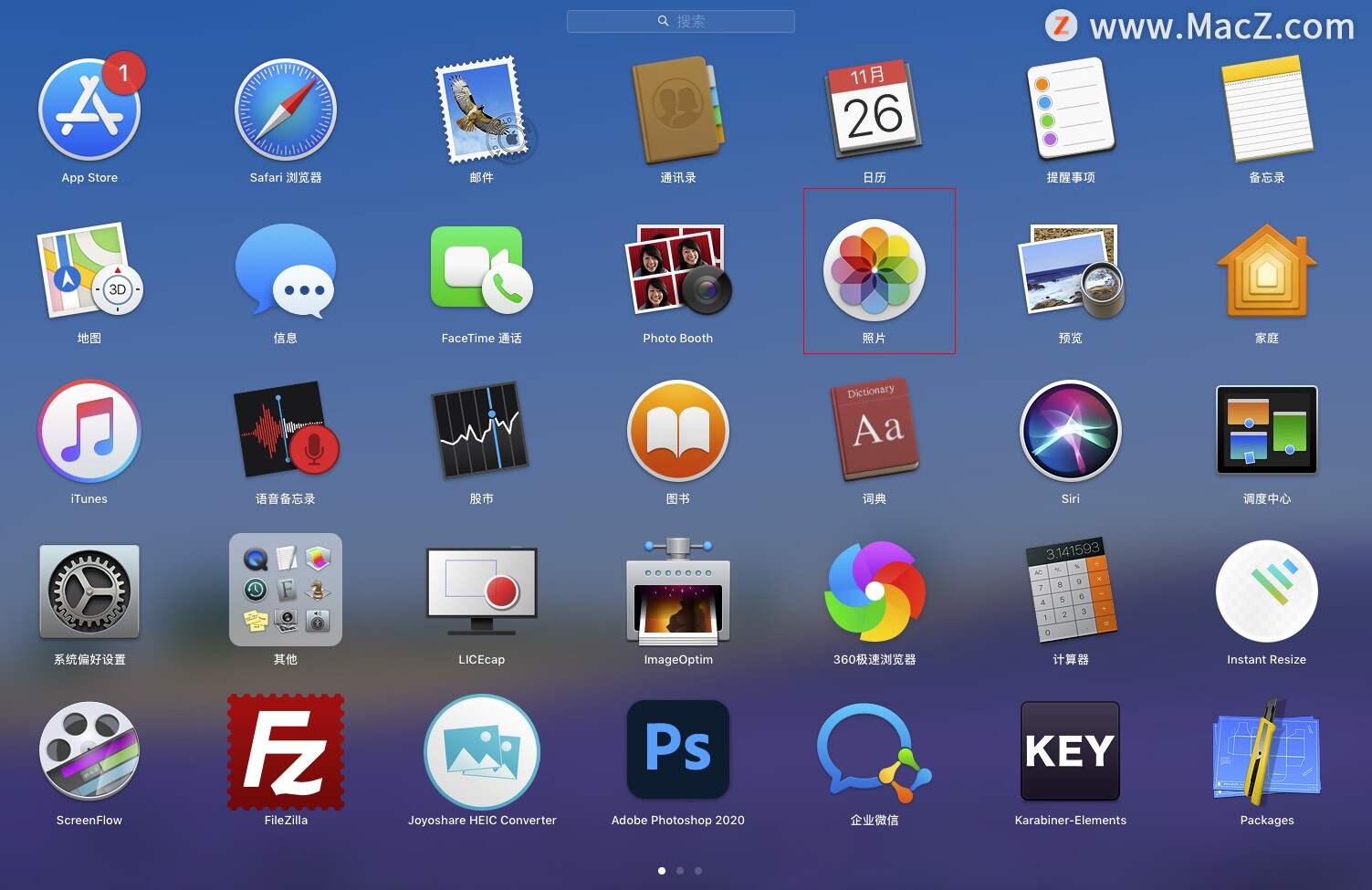This screenshot has height=890, width=1372.
Task: Open the 家庭 Home app
Action: (x=1267, y=270)
